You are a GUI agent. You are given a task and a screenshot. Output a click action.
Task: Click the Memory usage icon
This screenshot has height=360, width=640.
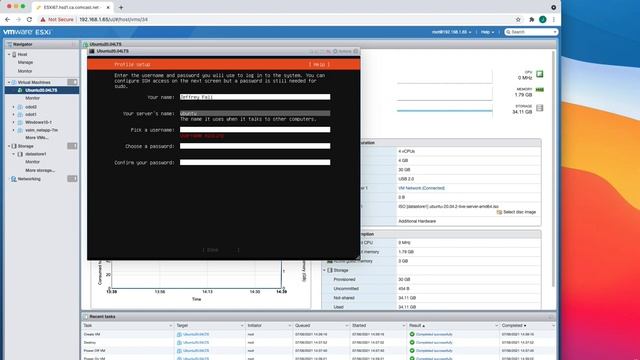(540, 89)
